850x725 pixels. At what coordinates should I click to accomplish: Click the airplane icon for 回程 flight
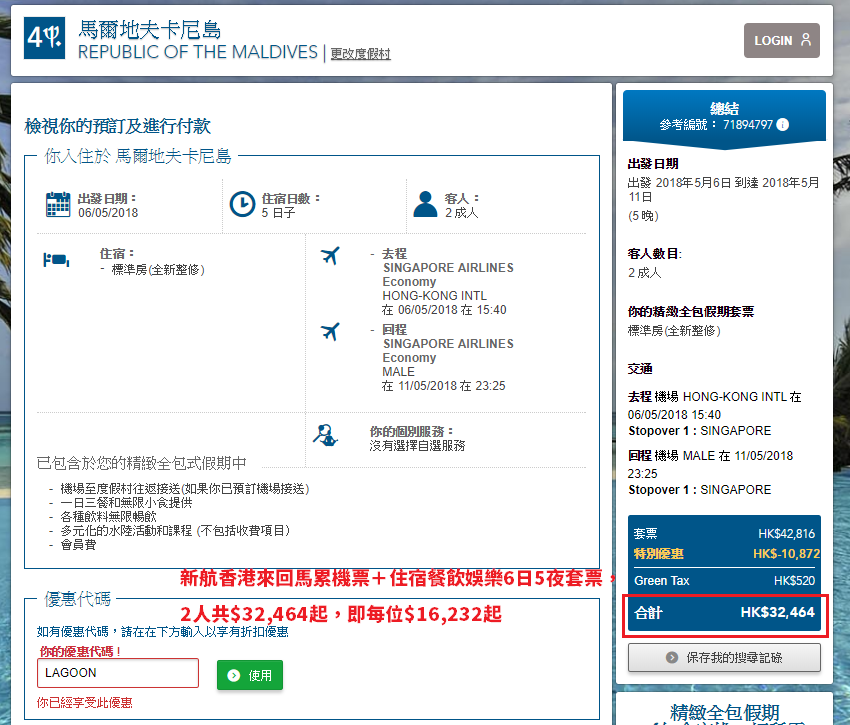tap(330, 331)
